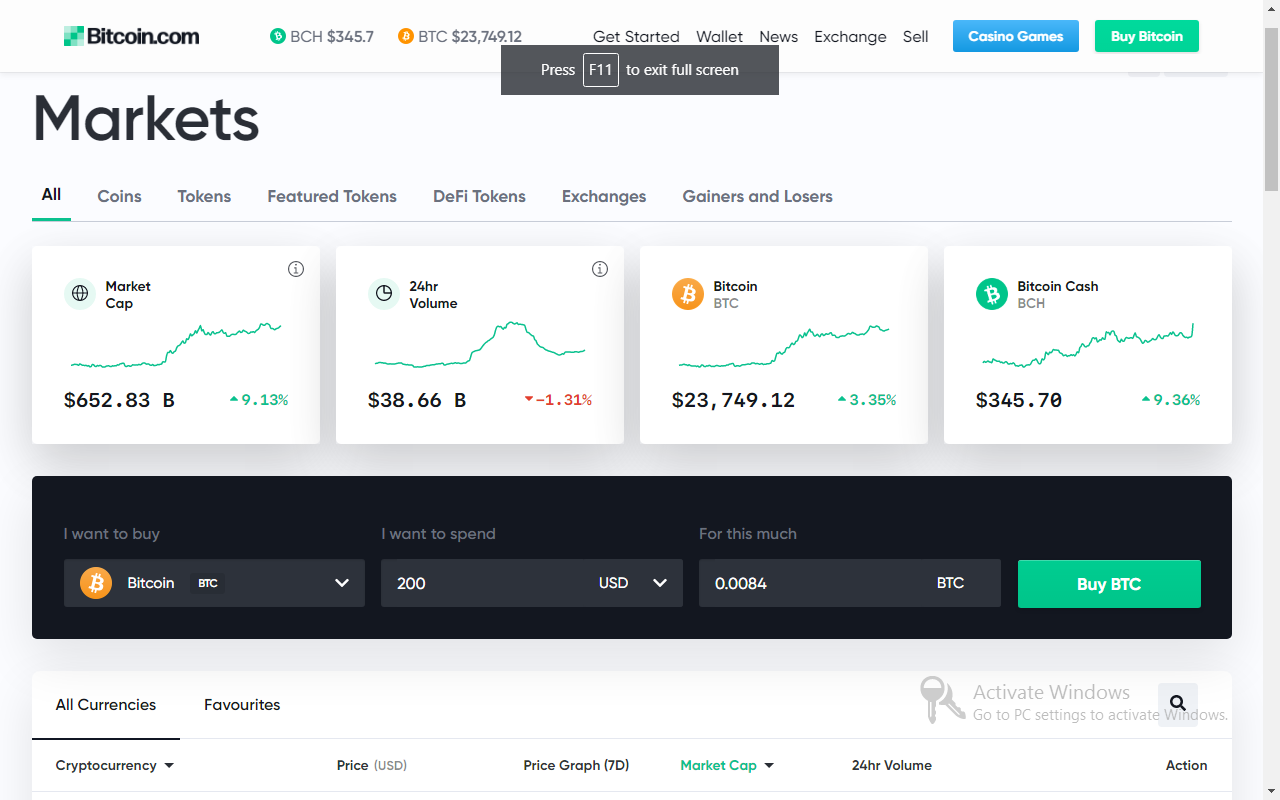Sort by Market Cap column
1280x800 pixels.
coord(727,765)
